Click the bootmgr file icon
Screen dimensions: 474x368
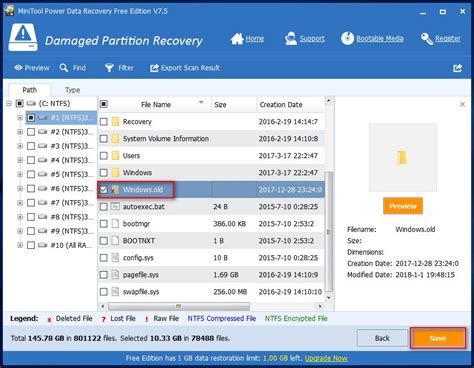pyautogui.click(x=115, y=224)
